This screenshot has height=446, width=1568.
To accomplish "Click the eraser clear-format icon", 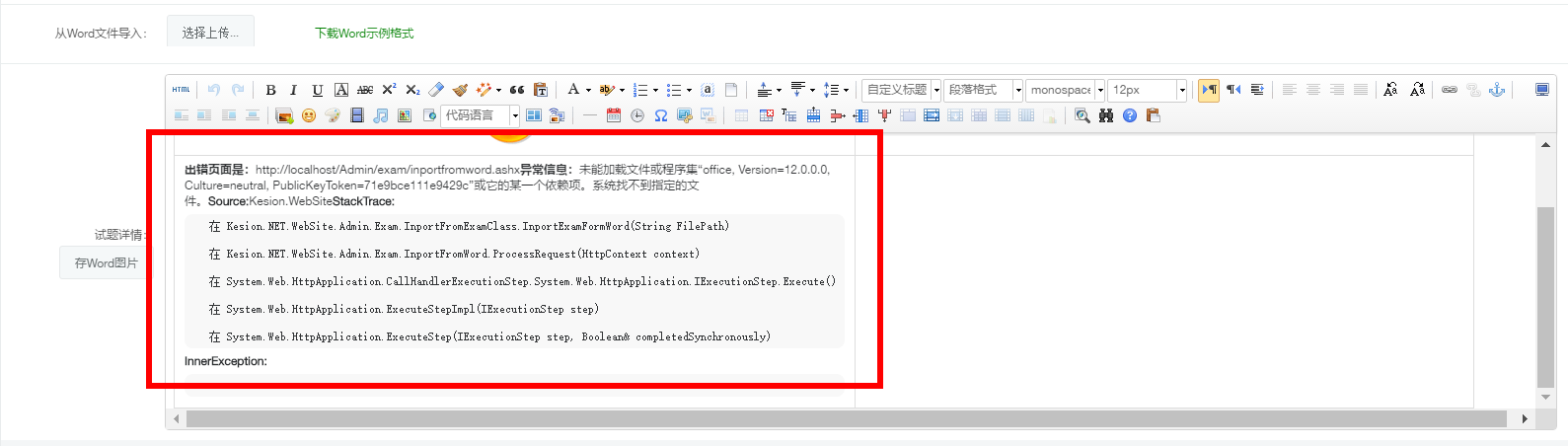I will click(x=436, y=90).
